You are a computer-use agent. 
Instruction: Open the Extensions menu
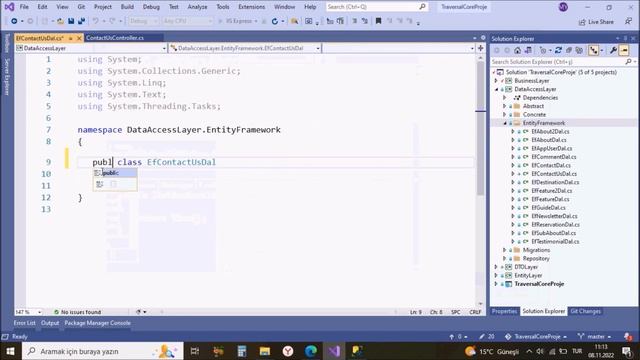[251, 7]
